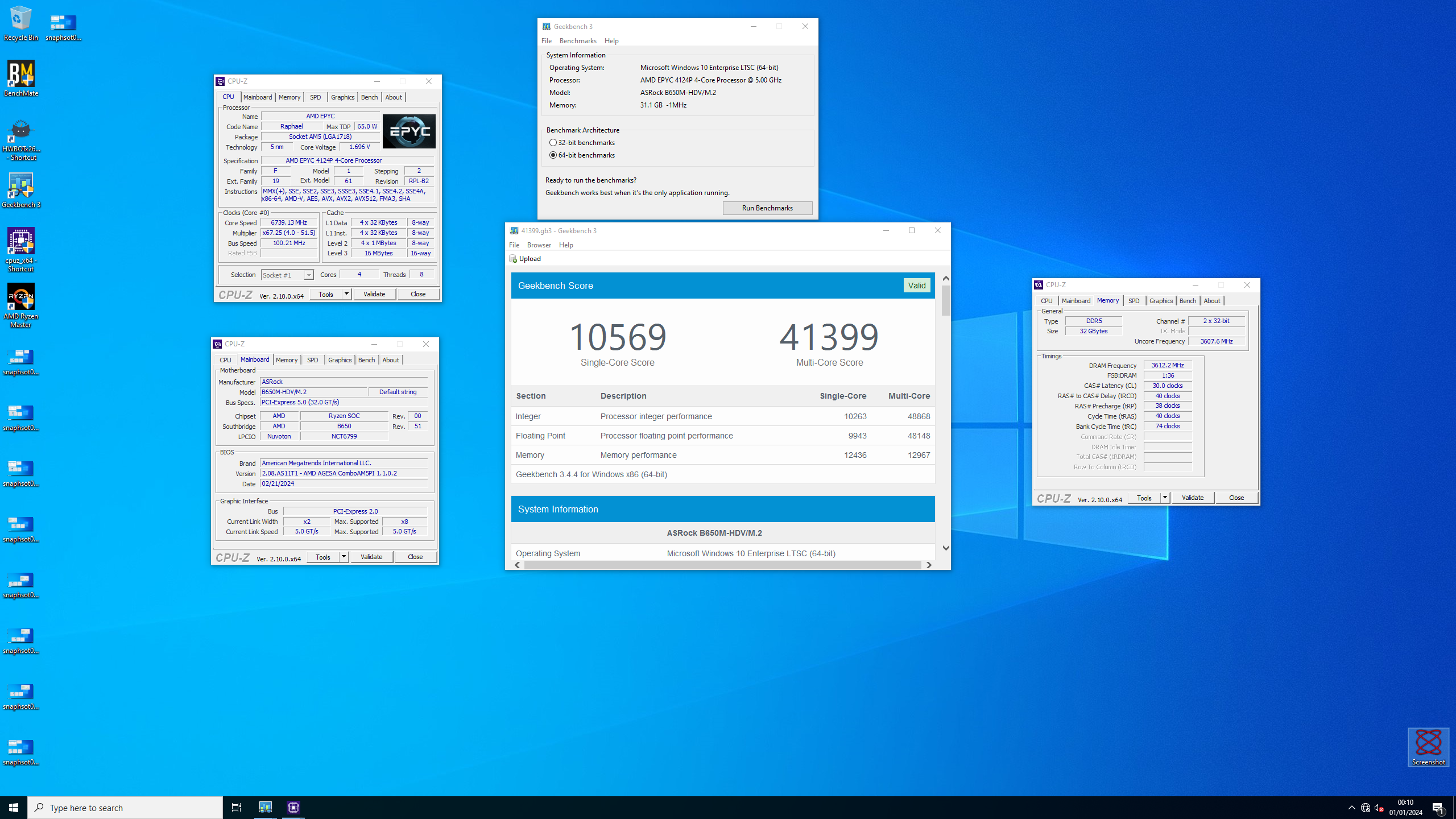Select the Geekbench taskbar app icon
Viewport: 1456px width, 819px height.
[265, 808]
